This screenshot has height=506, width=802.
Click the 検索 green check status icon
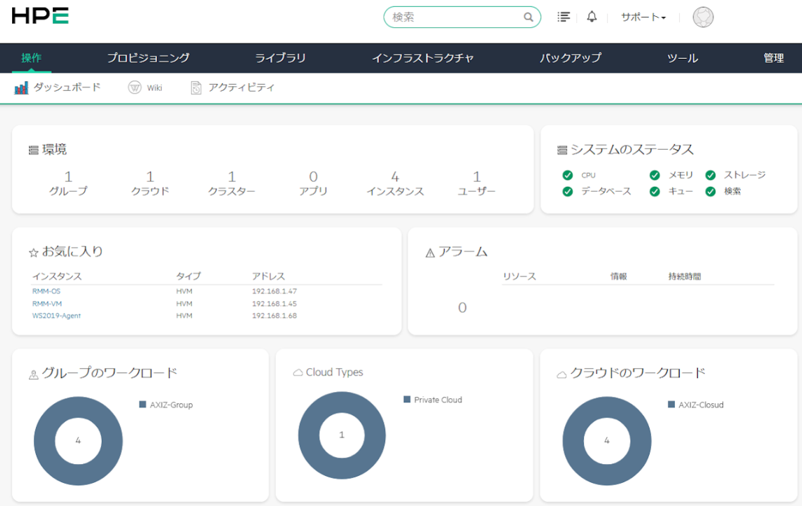710,191
